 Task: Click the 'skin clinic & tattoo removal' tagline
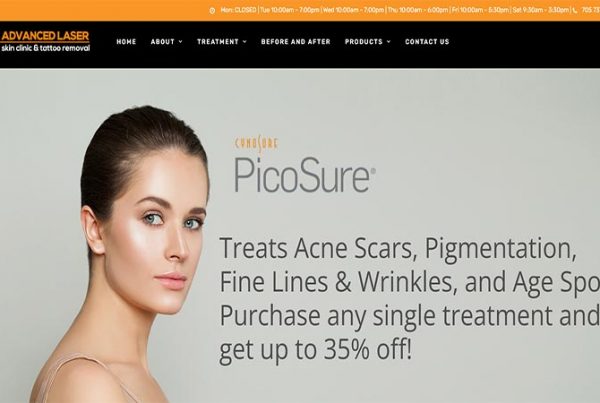coord(46,48)
